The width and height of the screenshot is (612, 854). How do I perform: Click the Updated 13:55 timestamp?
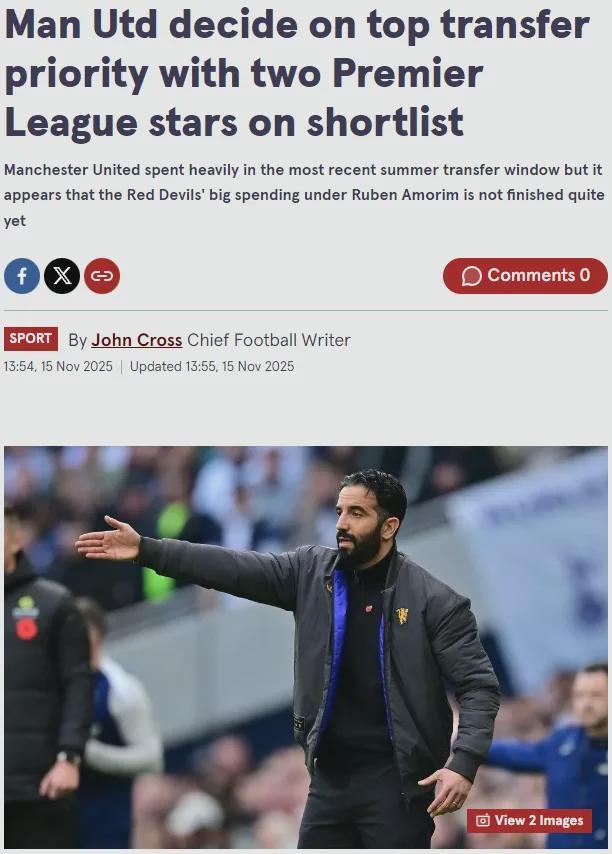click(x=212, y=366)
